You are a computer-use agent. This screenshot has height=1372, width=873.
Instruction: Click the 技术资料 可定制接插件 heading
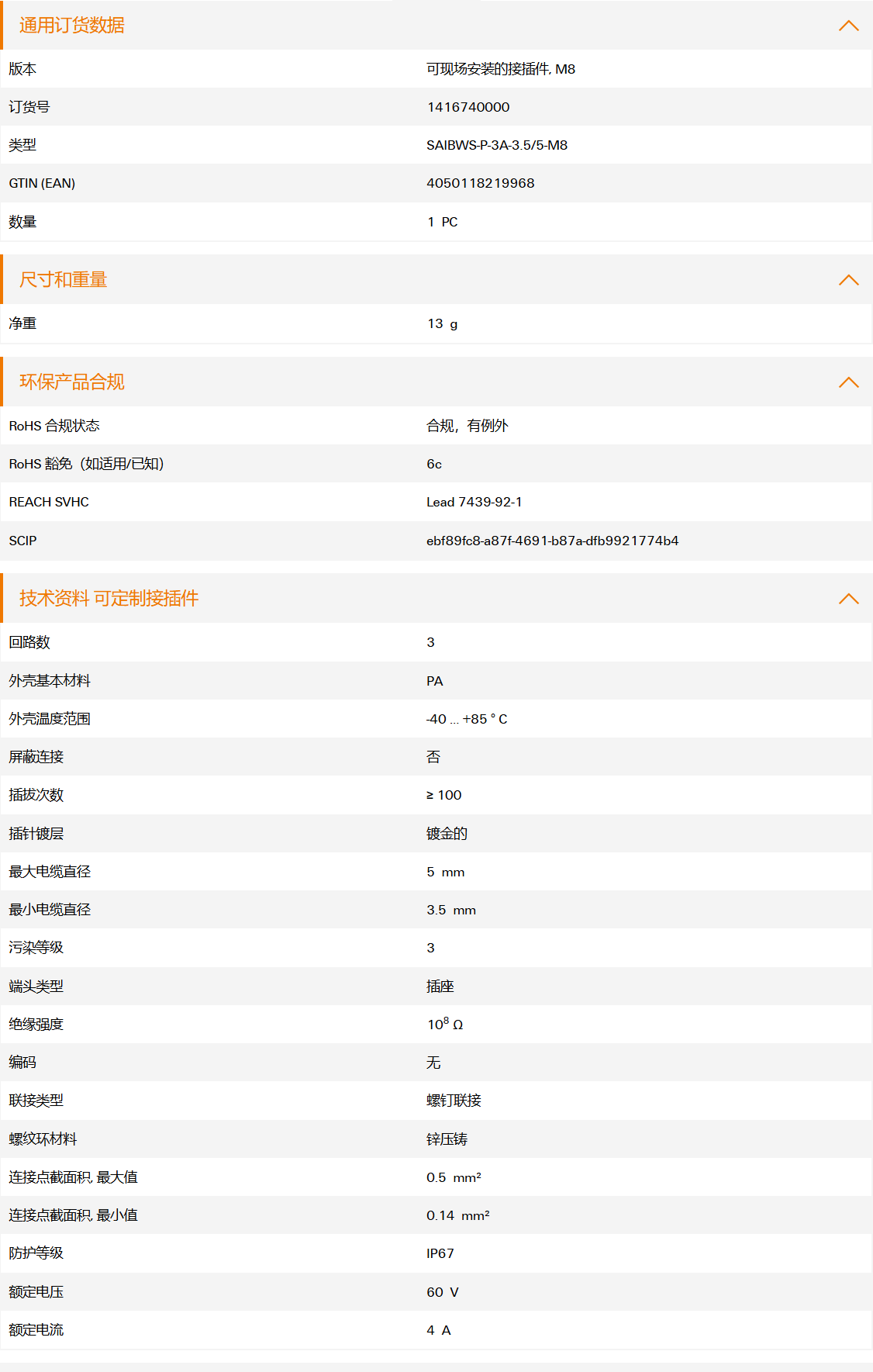coord(109,599)
